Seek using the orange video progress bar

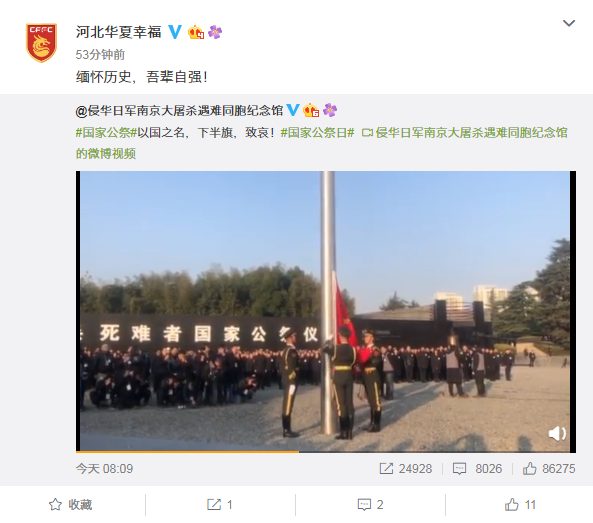pyautogui.click(x=326, y=452)
